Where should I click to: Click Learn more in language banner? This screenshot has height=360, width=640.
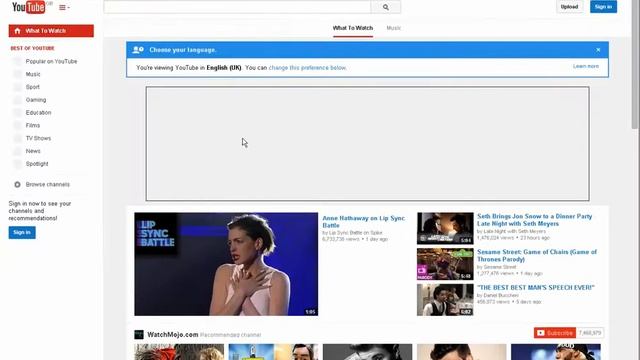pos(586,66)
